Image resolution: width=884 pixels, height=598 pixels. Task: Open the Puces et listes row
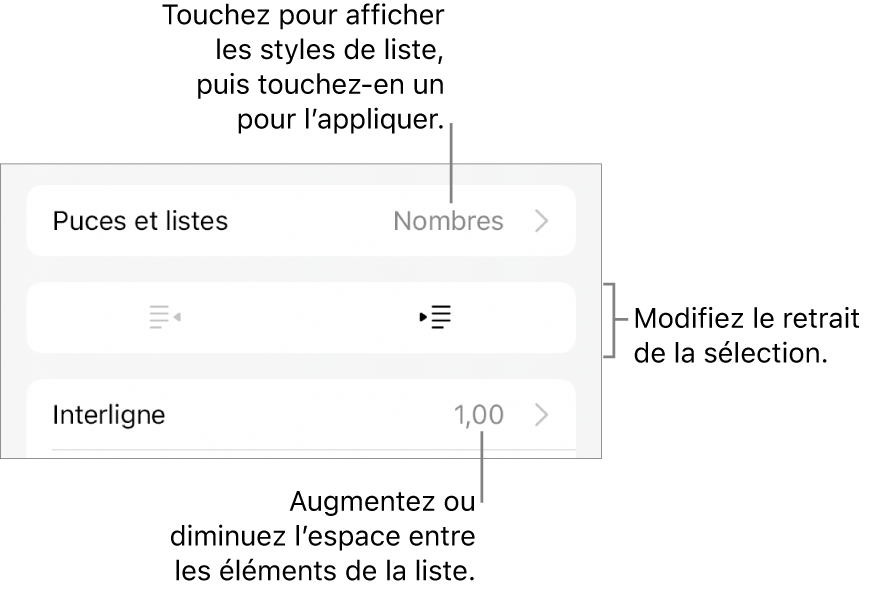click(x=300, y=221)
